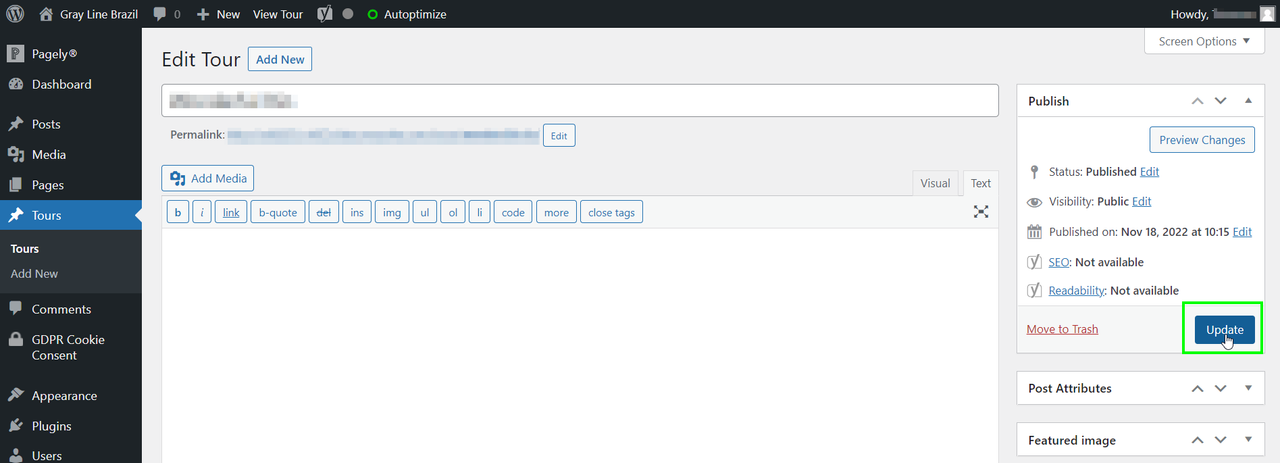The height and width of the screenshot is (463, 1280).
Task: Select the Text editor tab
Action: [x=980, y=183]
